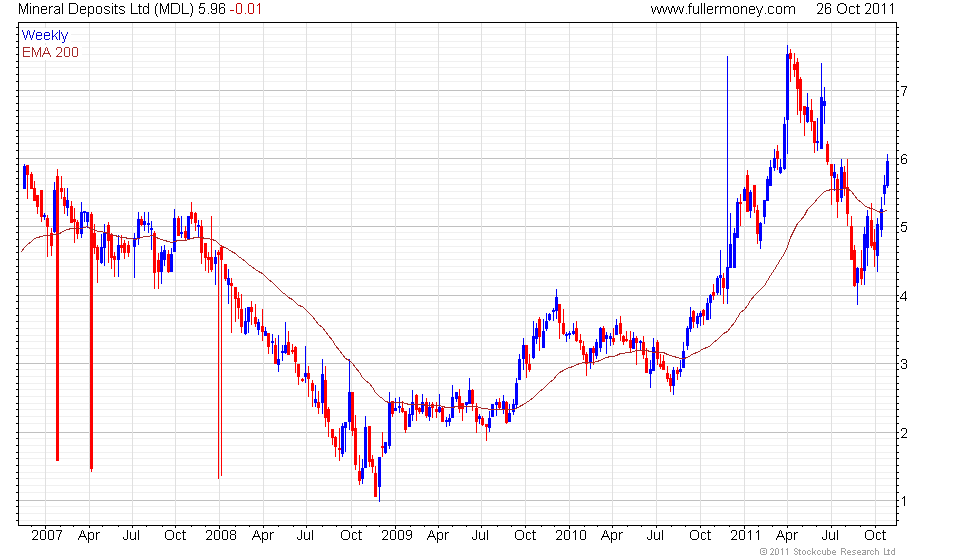980x560 pixels.
Task: Click the chart title 'Mineral Deposits Ltd (MDL)'
Action: tap(106, 9)
